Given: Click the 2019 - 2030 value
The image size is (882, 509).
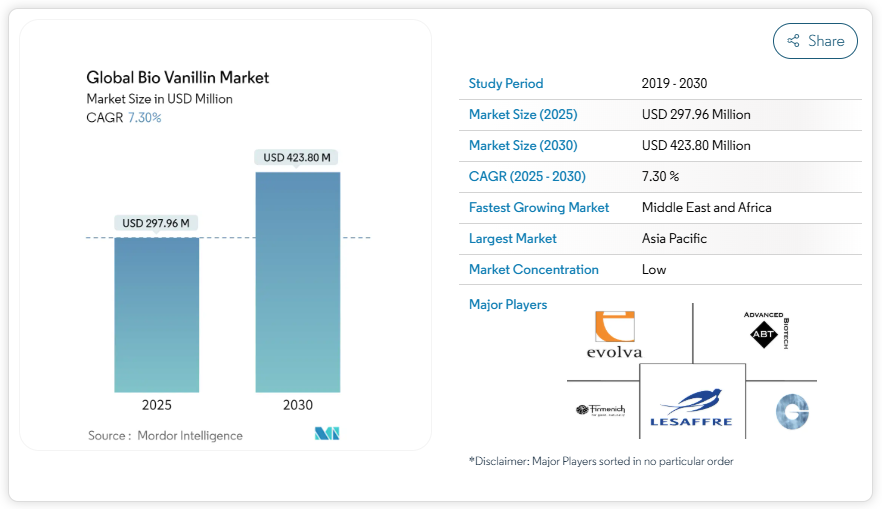Looking at the screenshot, I should [674, 83].
